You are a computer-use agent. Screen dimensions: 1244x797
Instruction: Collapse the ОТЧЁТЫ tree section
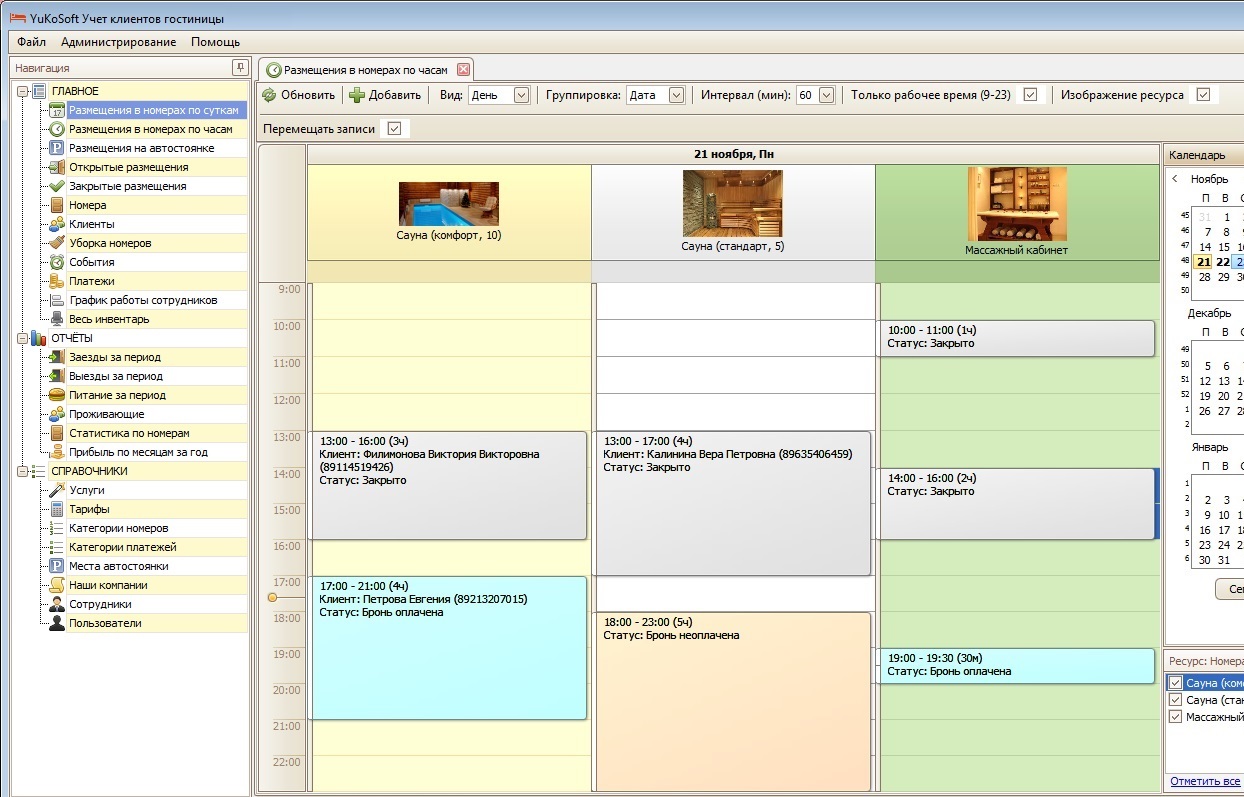point(22,338)
